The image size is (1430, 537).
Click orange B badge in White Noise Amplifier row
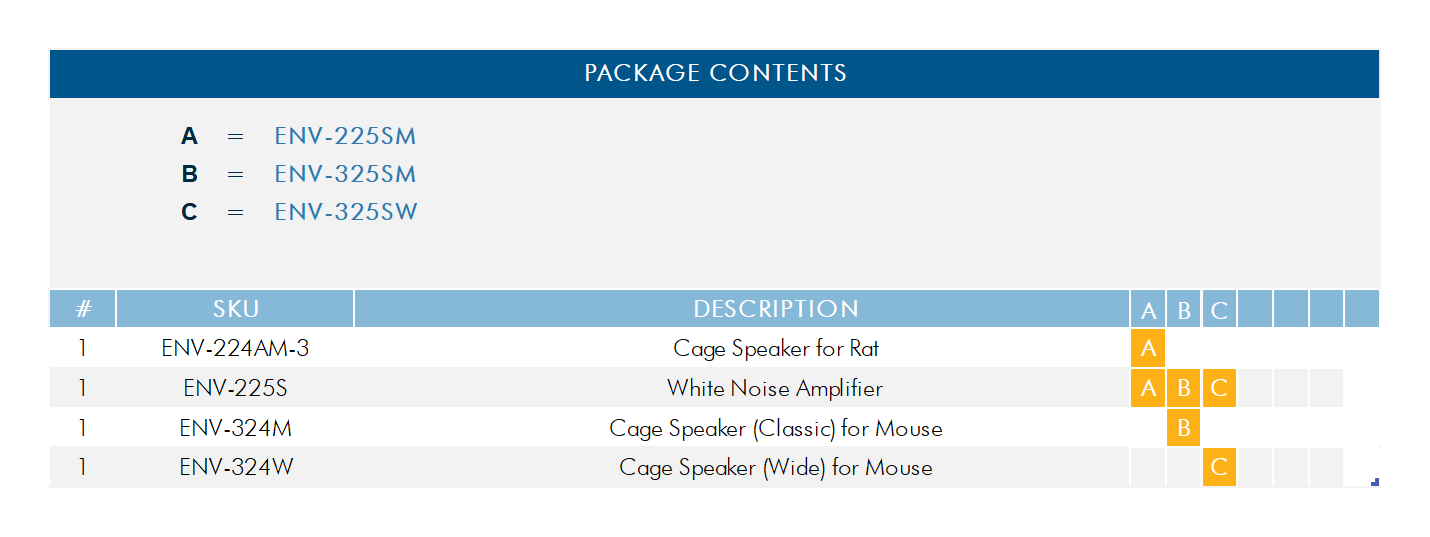tap(1184, 388)
